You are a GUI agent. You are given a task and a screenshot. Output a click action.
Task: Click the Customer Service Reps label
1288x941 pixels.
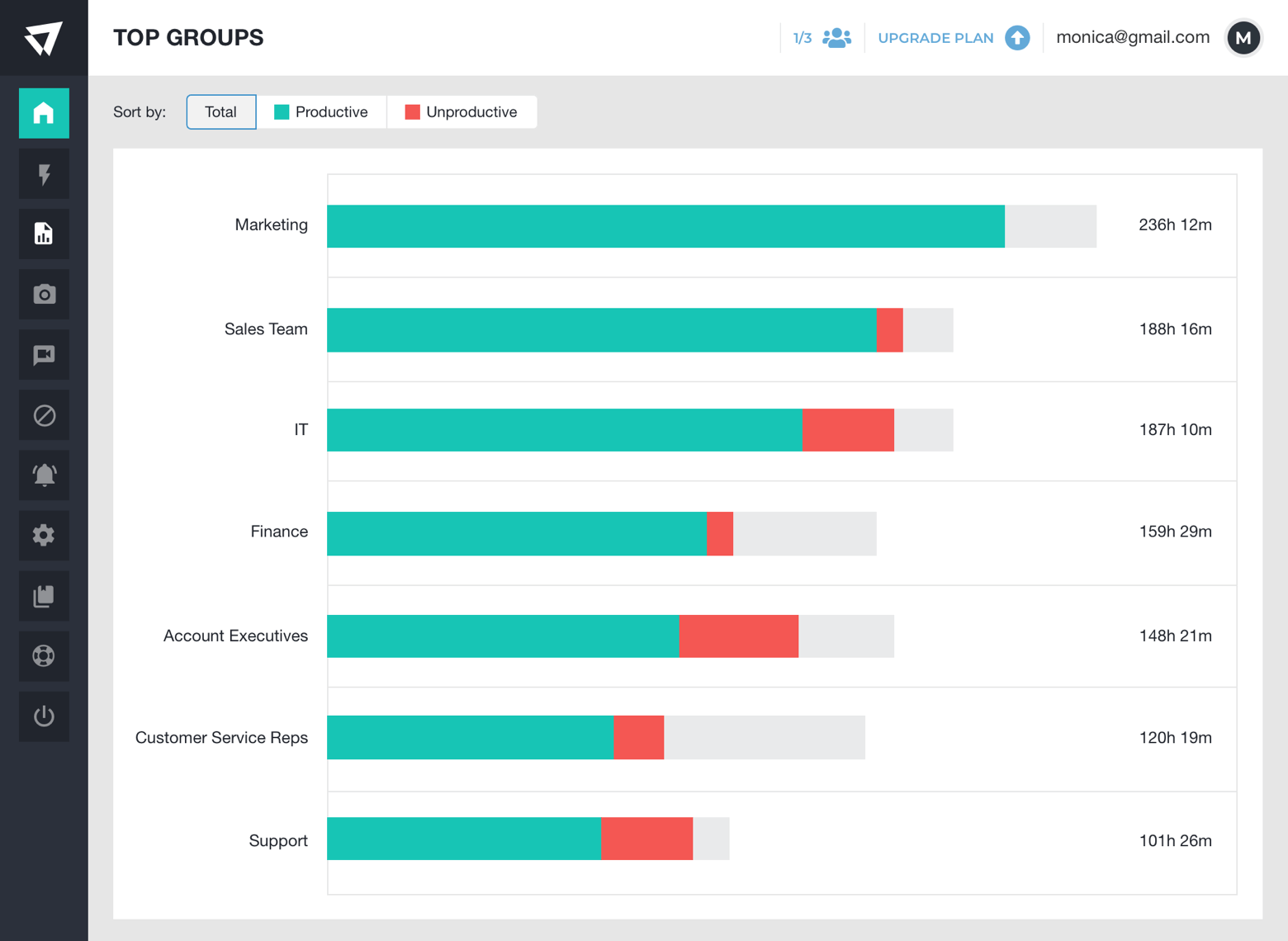(221, 738)
